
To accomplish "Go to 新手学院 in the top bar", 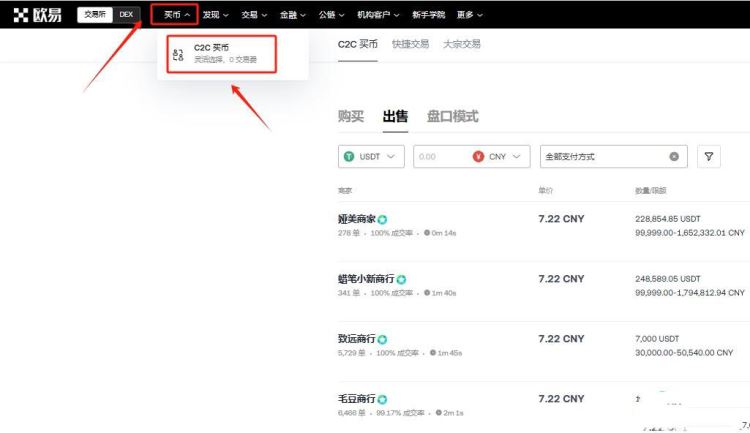I will coord(430,15).
